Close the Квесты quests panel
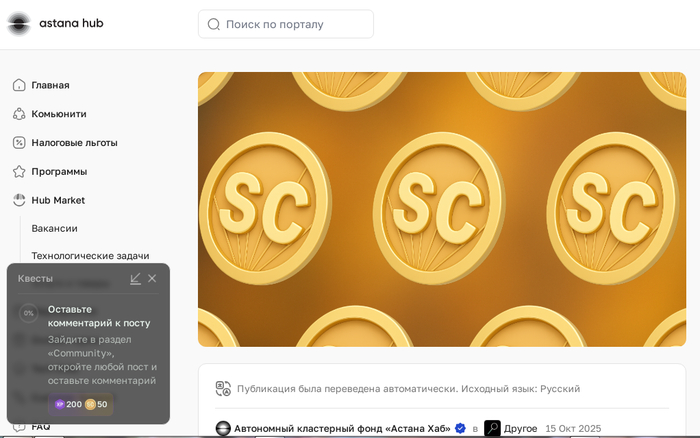 coord(152,278)
